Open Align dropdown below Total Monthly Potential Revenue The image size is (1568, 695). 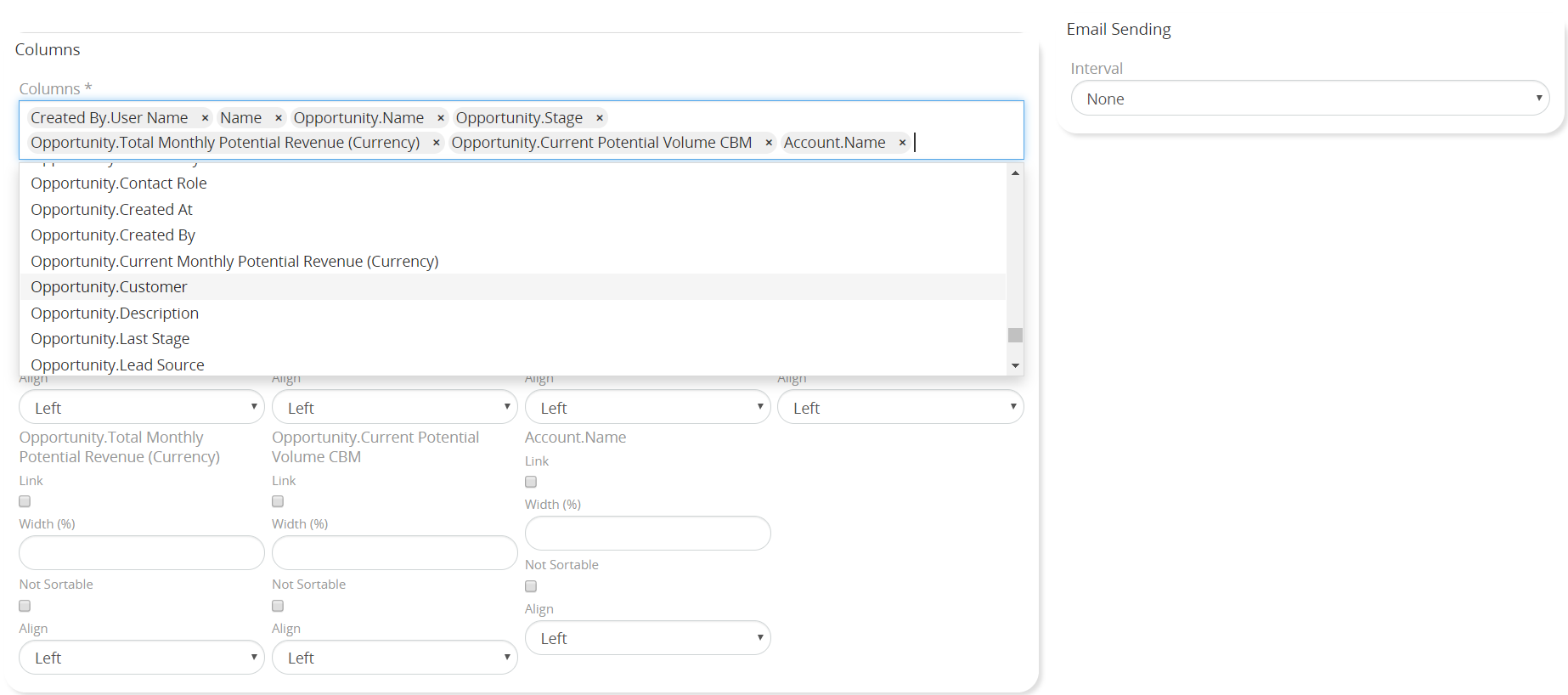pos(142,658)
